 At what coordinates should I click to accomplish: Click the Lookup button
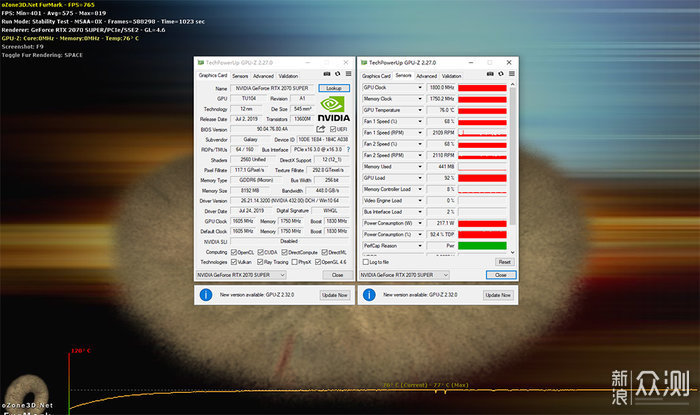click(x=334, y=88)
